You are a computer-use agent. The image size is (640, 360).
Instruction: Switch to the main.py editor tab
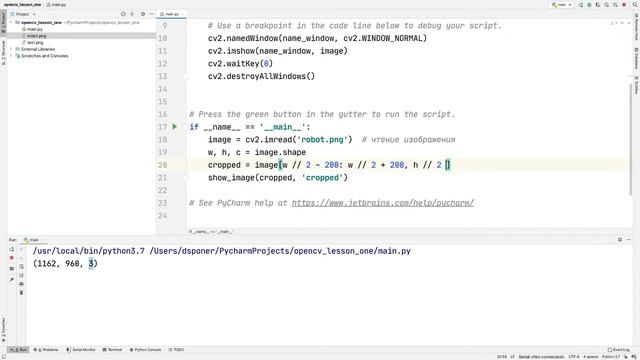[171, 14]
